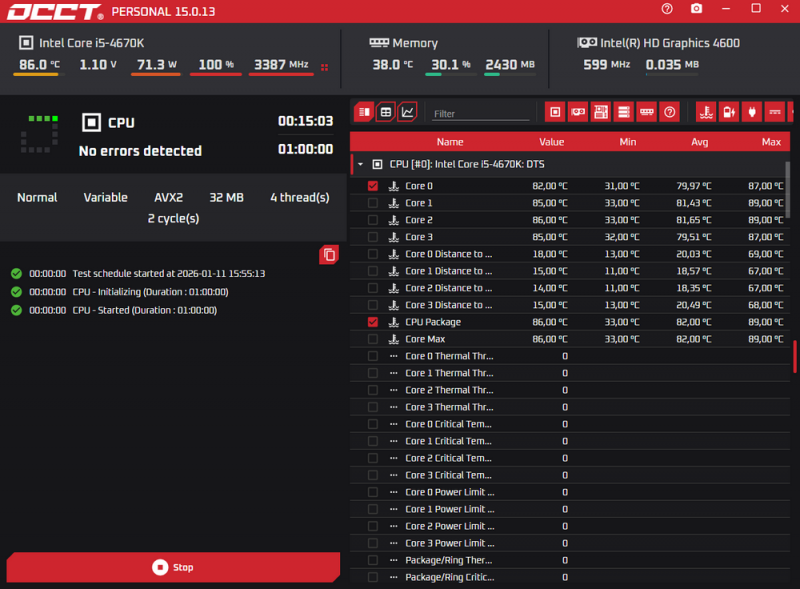Uncheck the CPU Package checkbox
Viewport: 800px width, 589px height.
[x=373, y=322]
